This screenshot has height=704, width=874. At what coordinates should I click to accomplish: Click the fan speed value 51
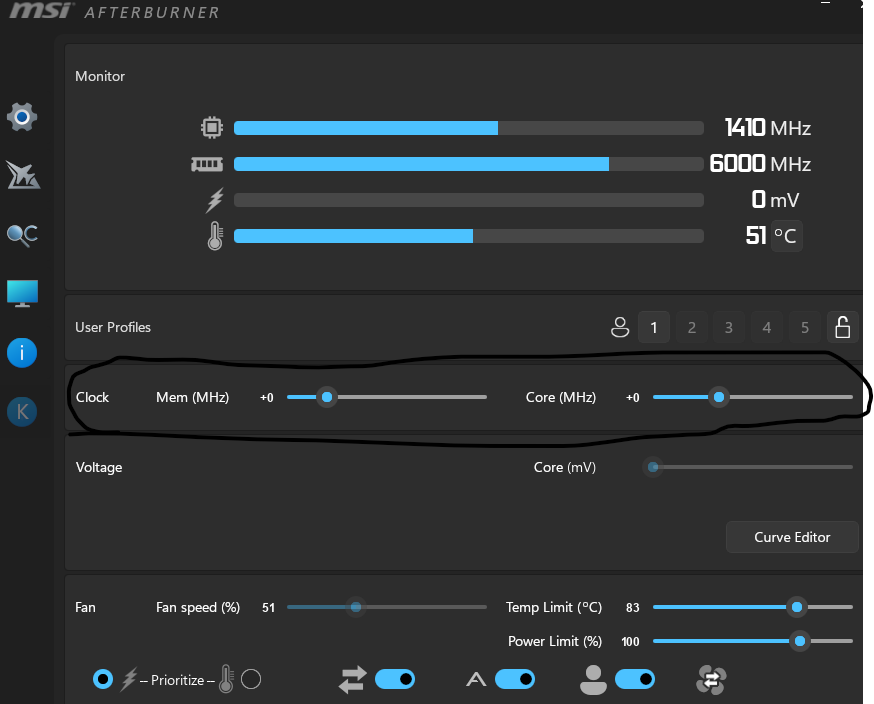pos(269,608)
